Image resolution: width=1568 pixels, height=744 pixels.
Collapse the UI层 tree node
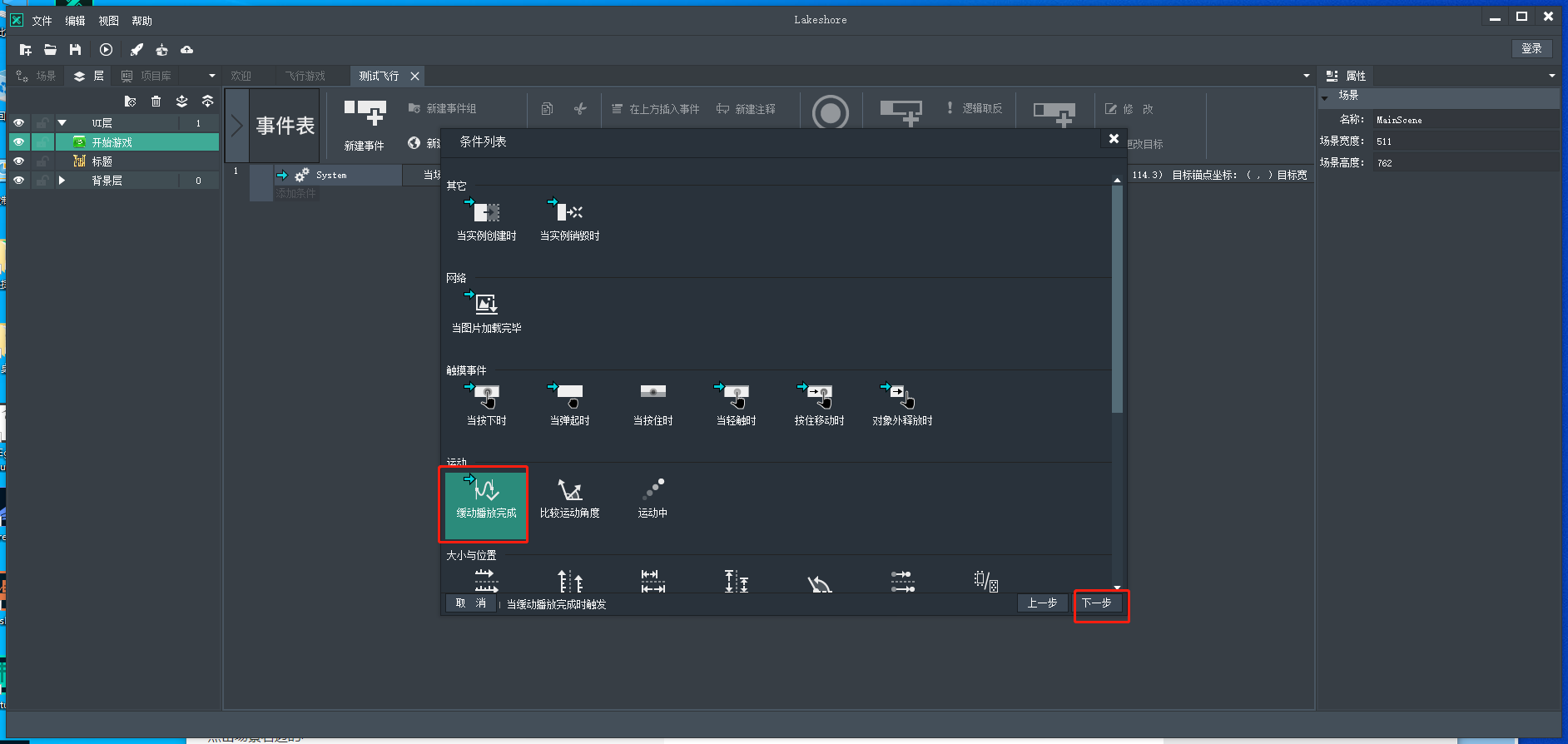62,123
